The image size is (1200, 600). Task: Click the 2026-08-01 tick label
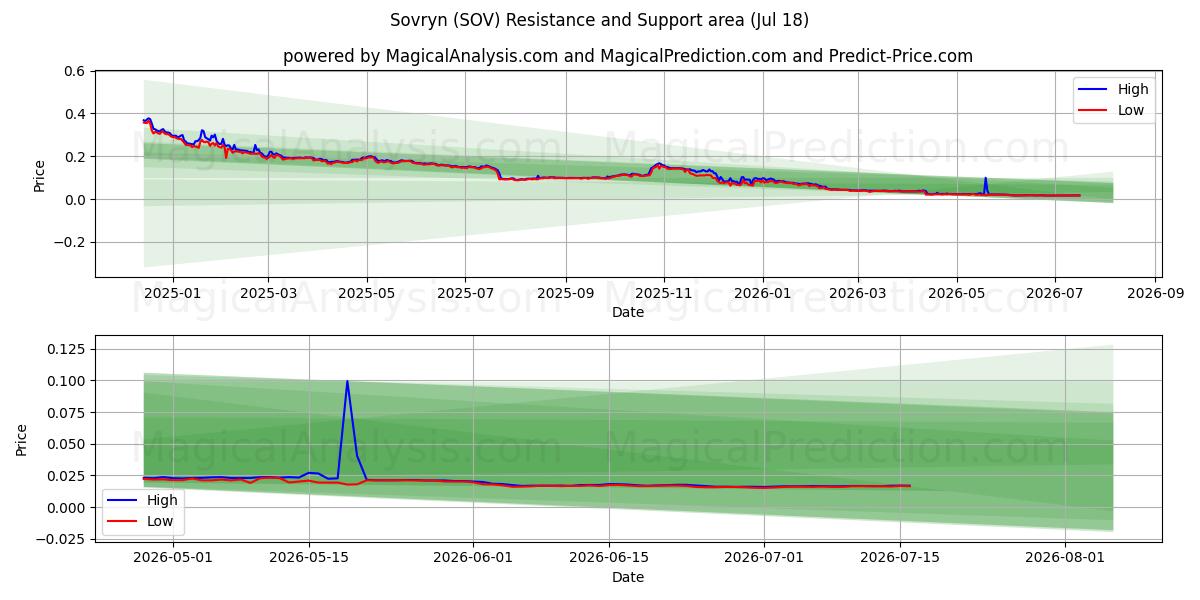1065,558
